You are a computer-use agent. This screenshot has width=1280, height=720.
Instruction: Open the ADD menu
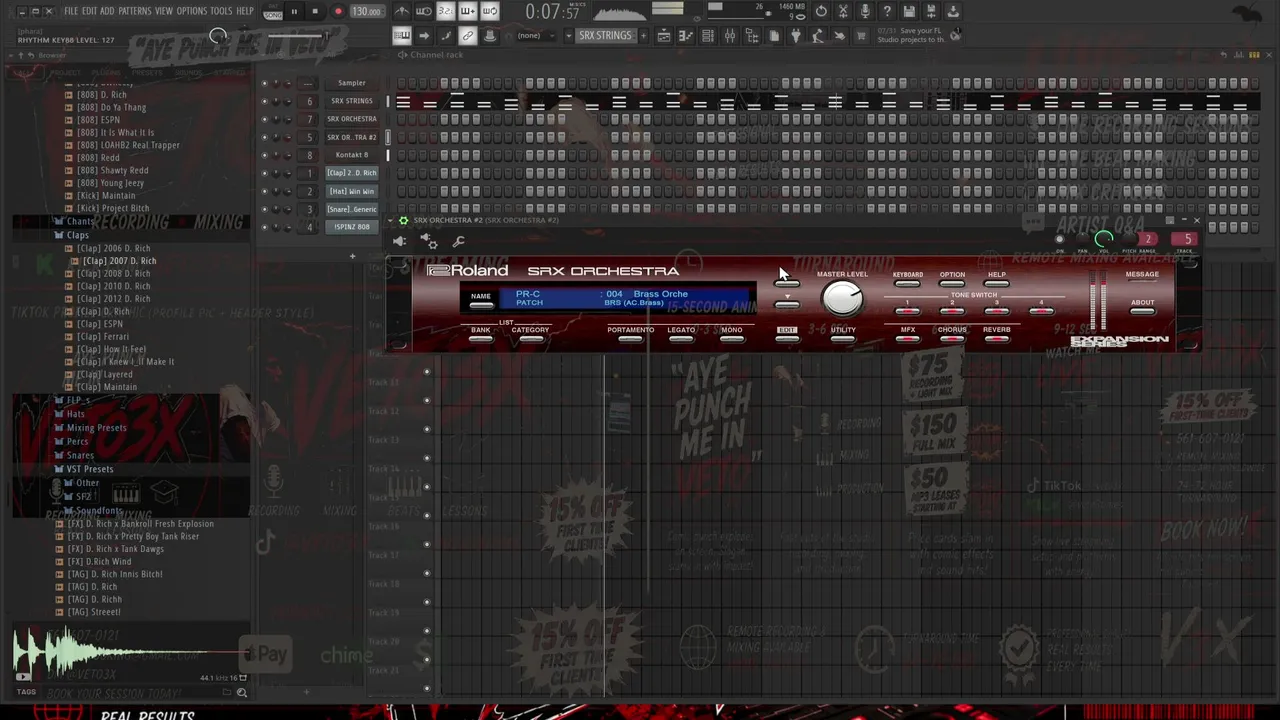click(x=107, y=11)
